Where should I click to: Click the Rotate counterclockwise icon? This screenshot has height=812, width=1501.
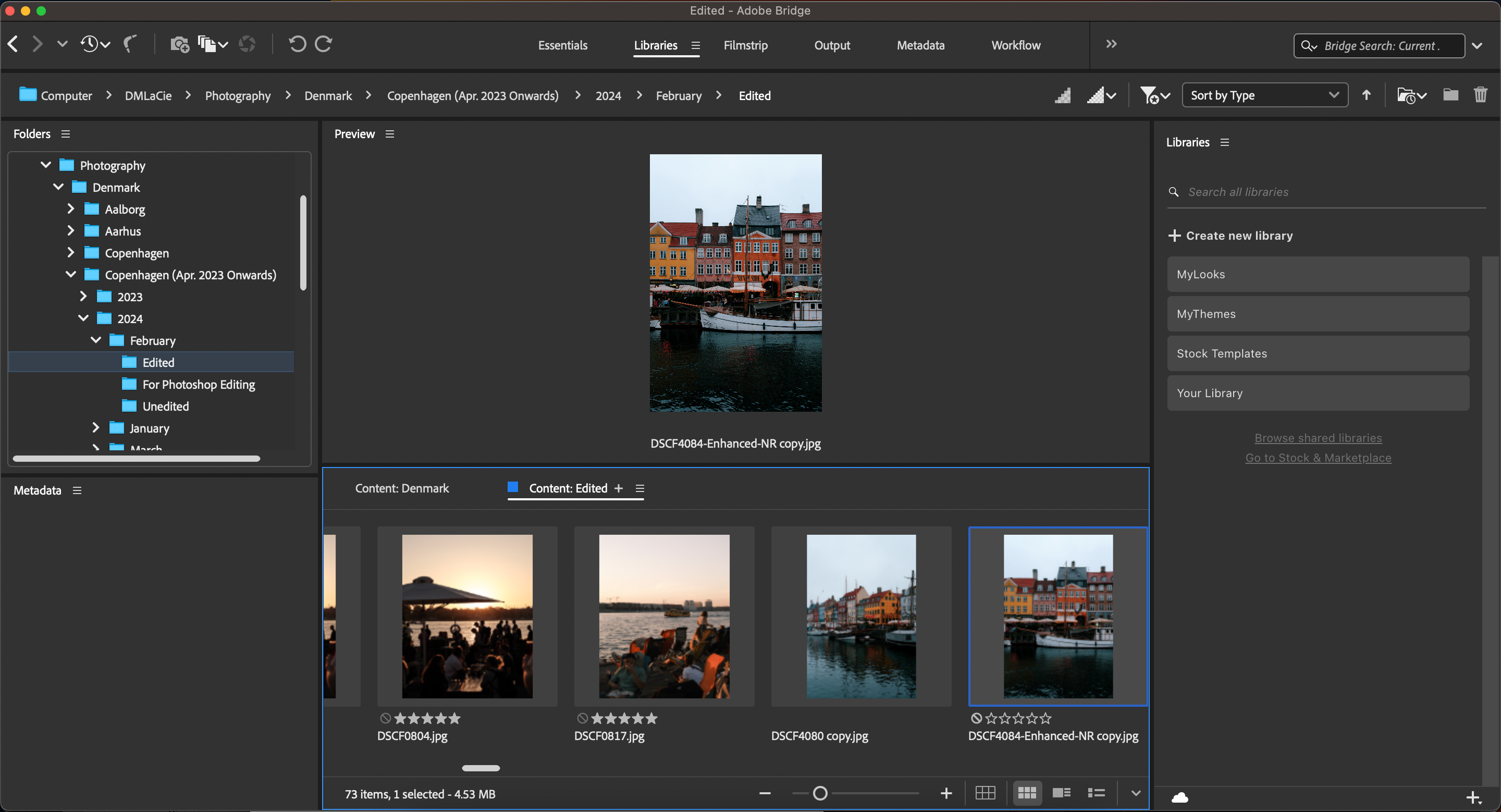[x=297, y=44]
